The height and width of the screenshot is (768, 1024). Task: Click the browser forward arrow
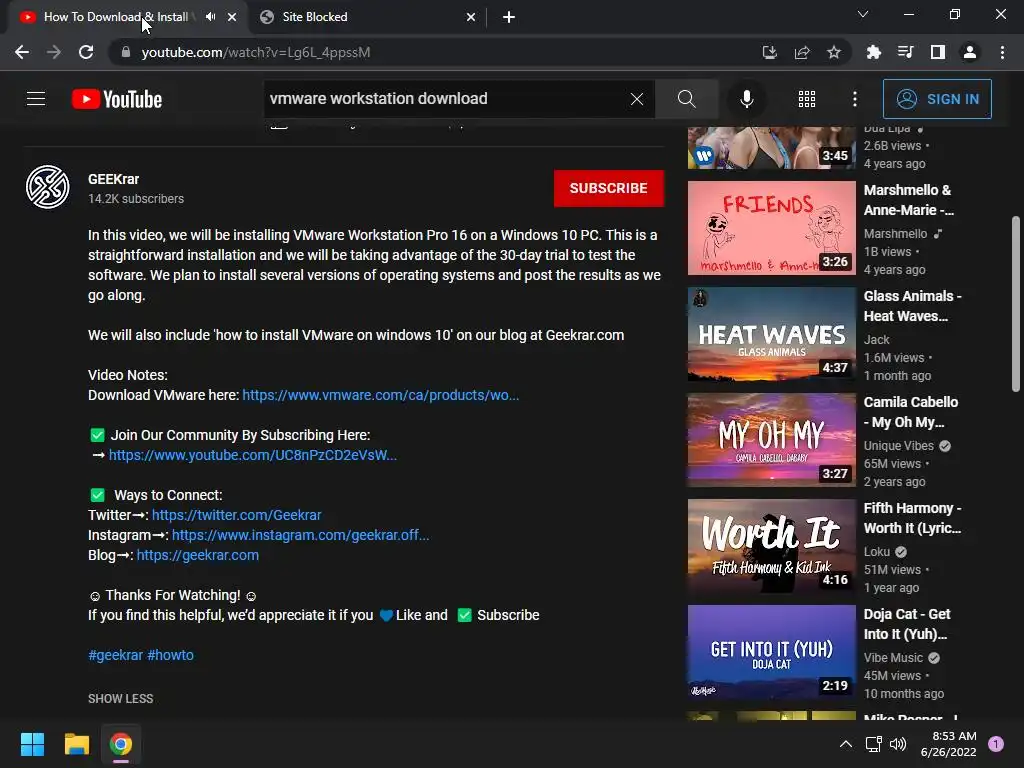[x=54, y=52]
